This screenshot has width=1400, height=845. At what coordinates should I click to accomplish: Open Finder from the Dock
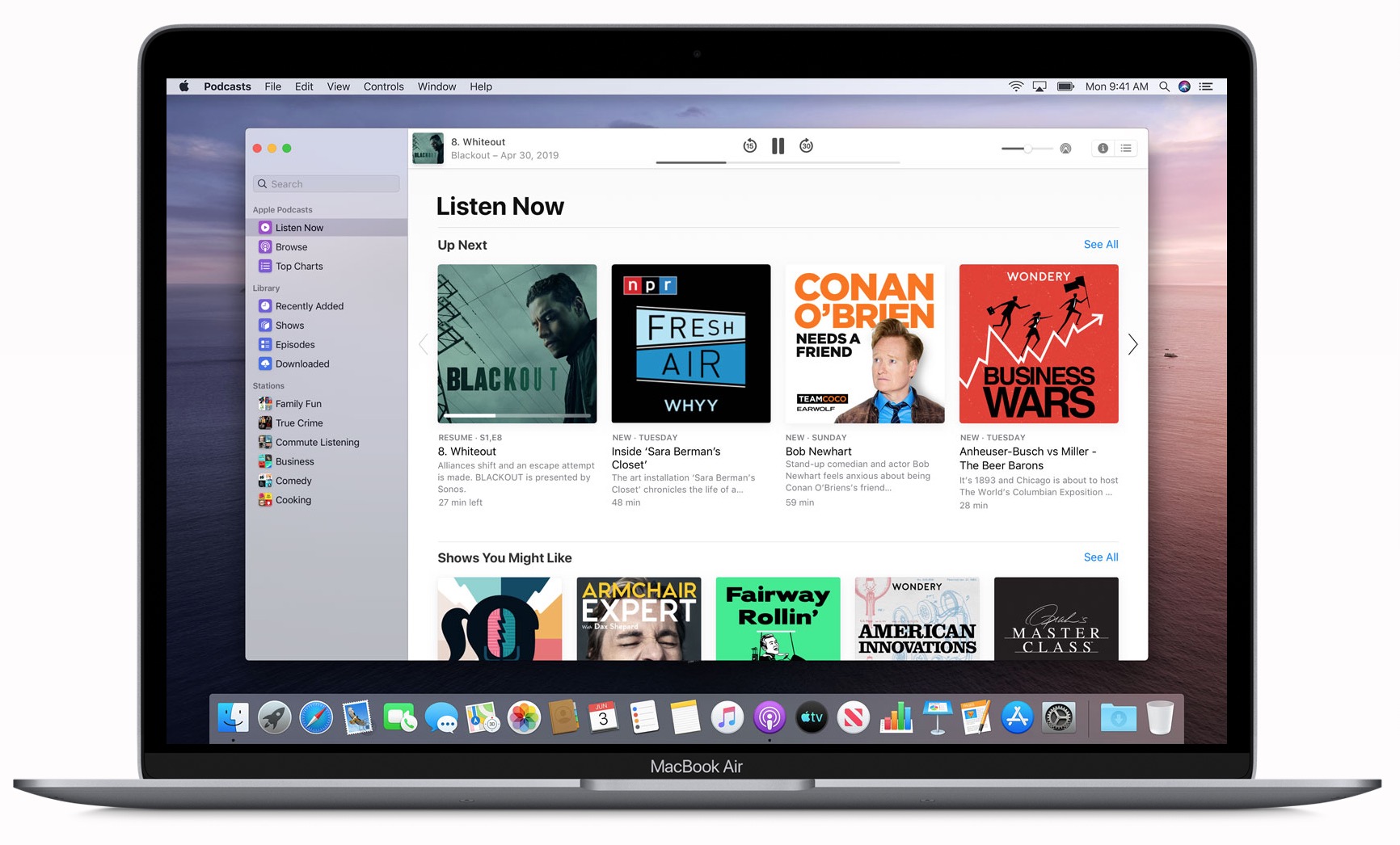(234, 717)
